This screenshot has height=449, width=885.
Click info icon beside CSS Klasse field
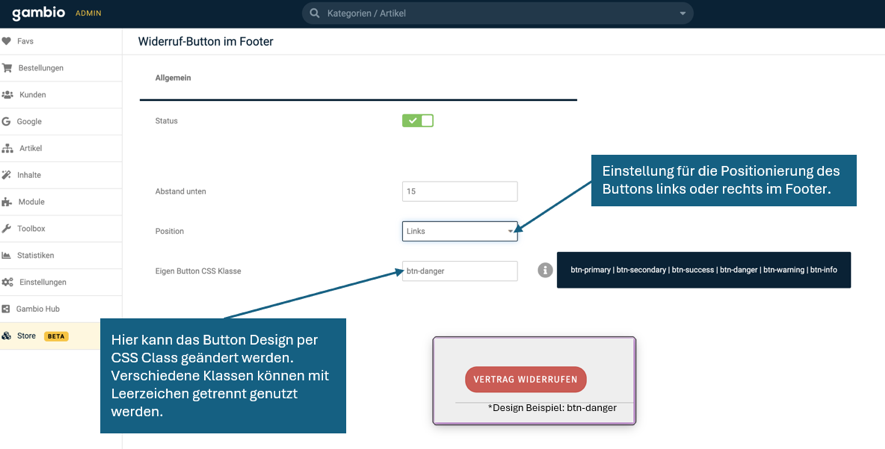pos(545,270)
